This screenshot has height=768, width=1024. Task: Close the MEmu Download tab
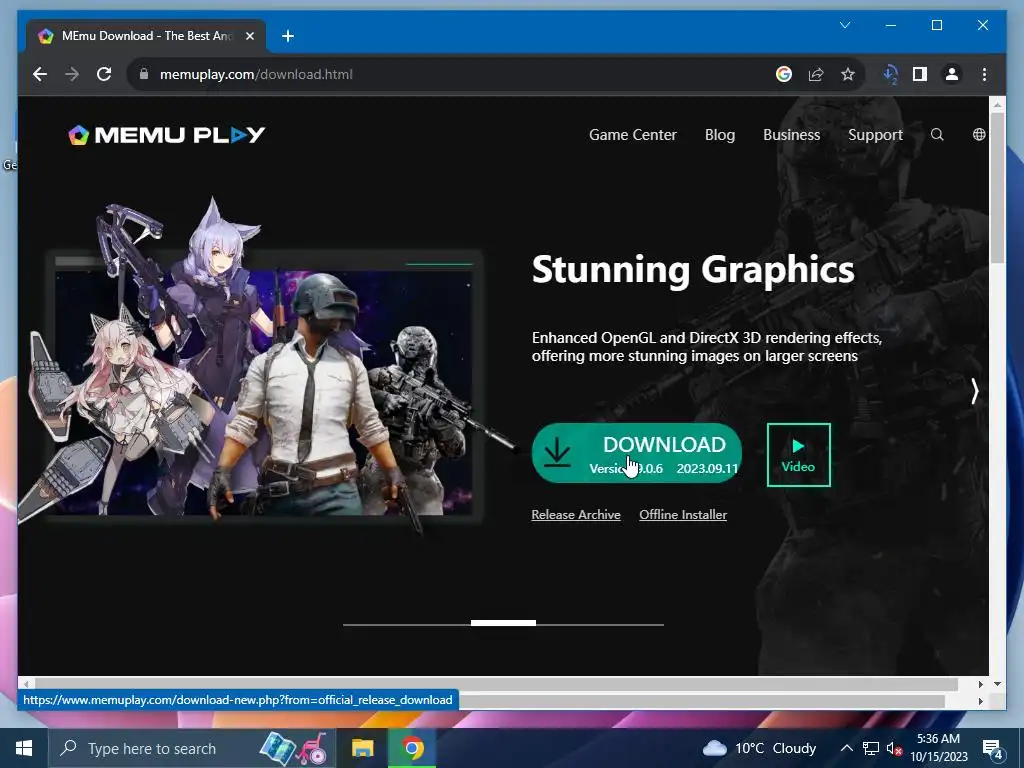pos(249,36)
